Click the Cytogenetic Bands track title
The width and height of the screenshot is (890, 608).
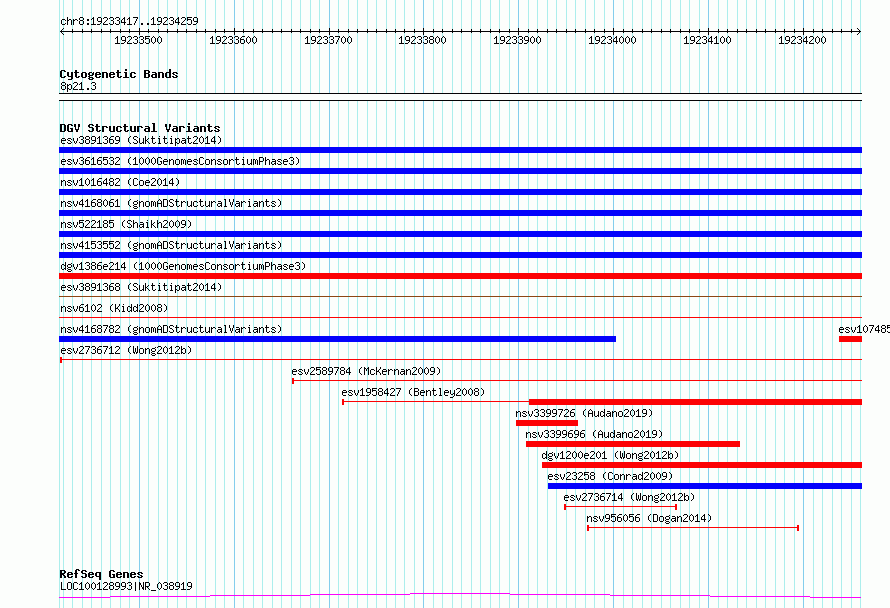119,74
